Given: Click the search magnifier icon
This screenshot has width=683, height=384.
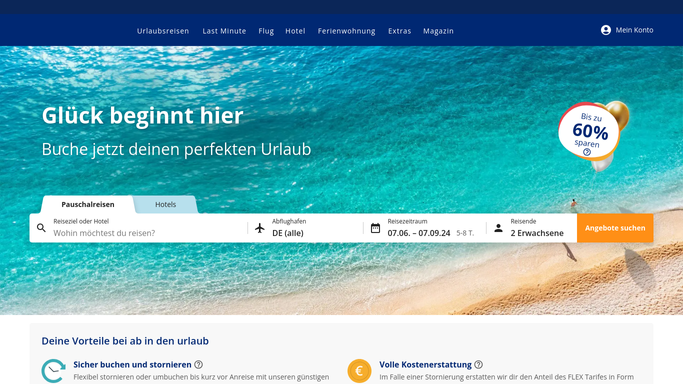Looking at the screenshot, I should [41, 228].
